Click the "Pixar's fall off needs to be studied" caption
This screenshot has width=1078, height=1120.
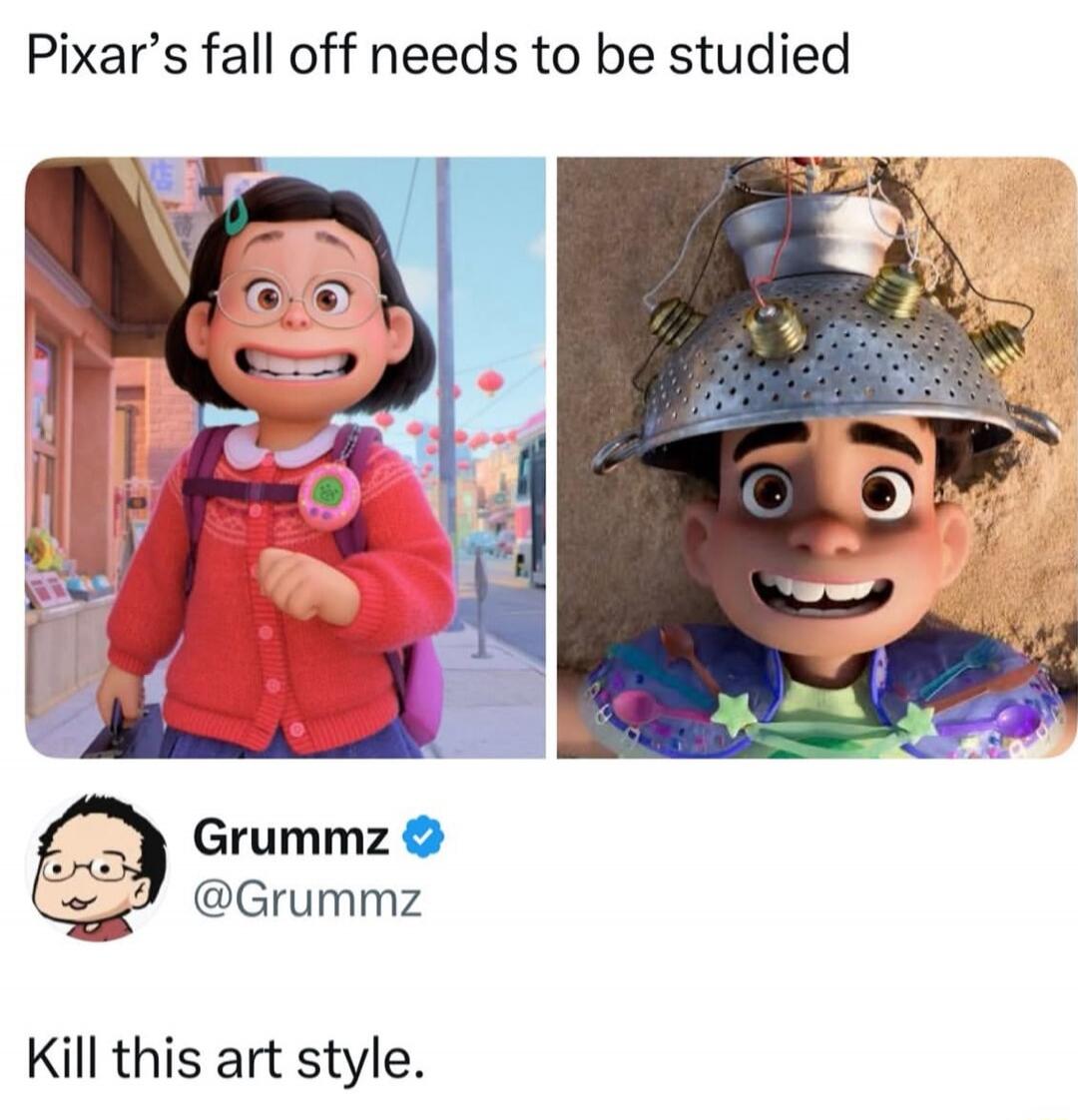[438, 56]
